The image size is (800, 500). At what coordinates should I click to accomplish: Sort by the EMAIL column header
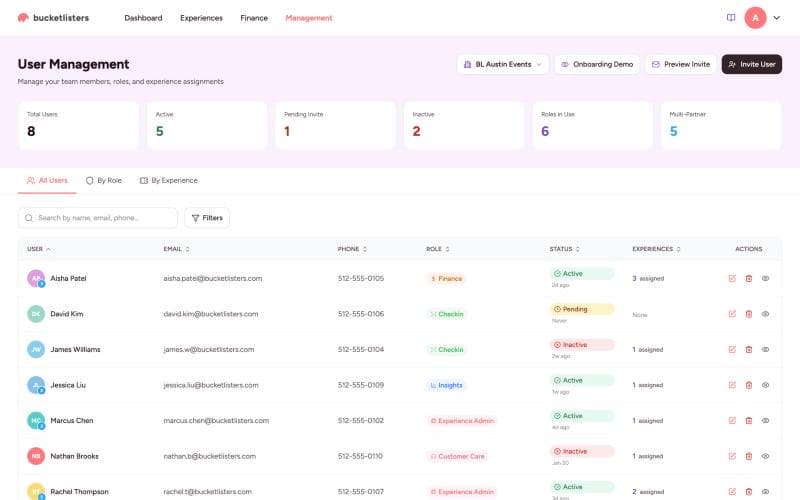point(177,249)
